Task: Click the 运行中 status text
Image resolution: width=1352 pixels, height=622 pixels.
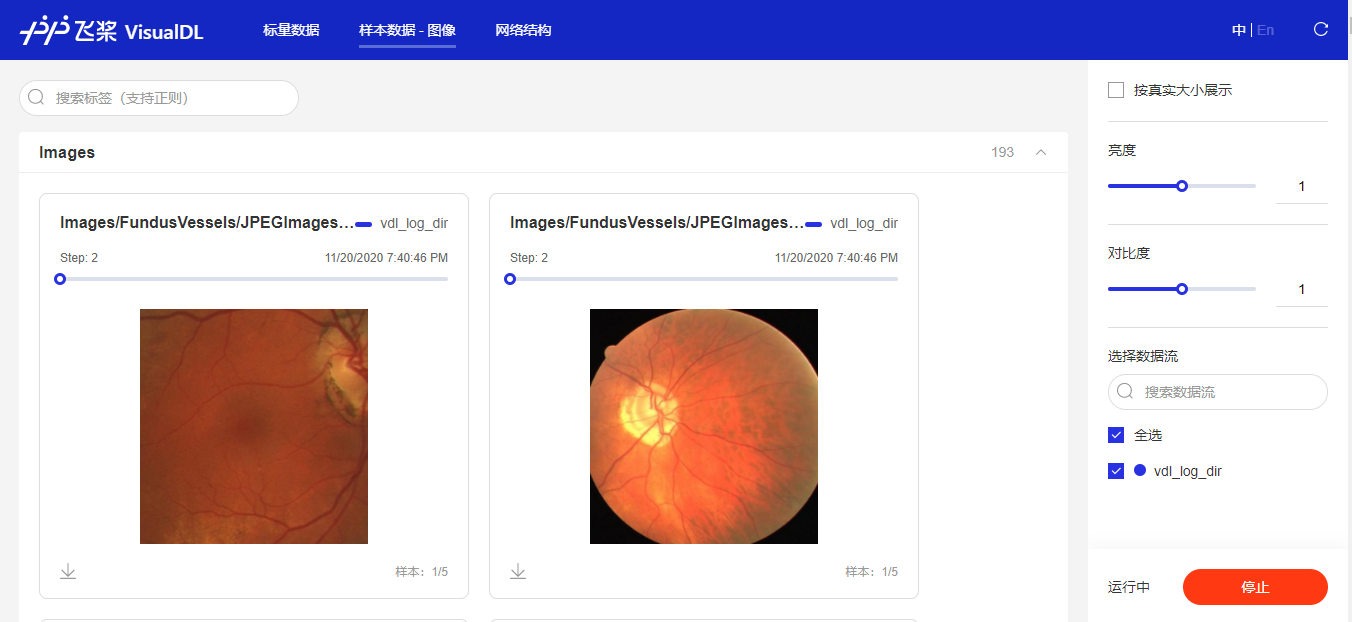Action: pyautogui.click(x=1129, y=587)
